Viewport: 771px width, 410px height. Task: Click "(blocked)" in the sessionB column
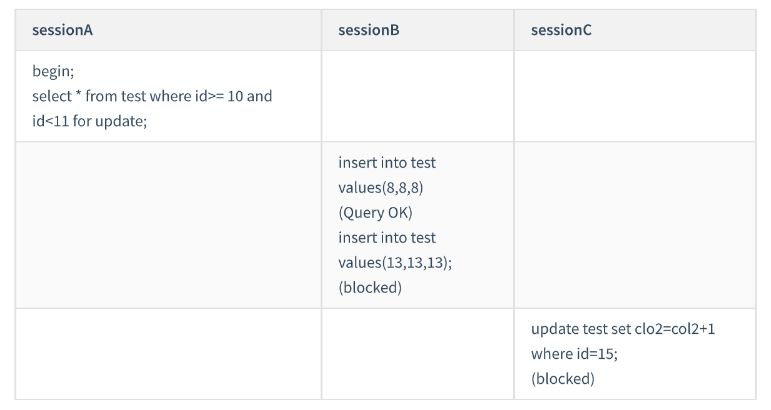coord(370,287)
